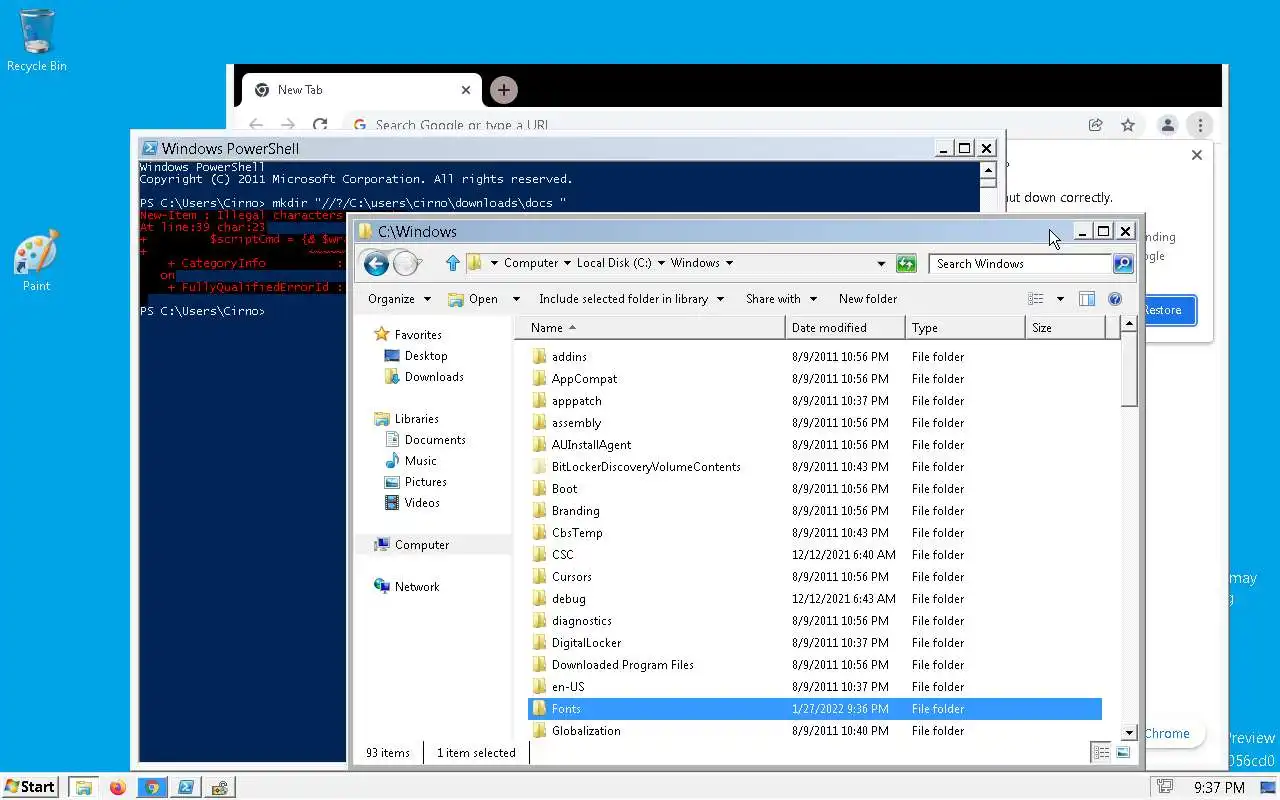Image resolution: width=1280 pixels, height=800 pixels.
Task: Click the New folder toolbar button
Action: click(x=868, y=299)
